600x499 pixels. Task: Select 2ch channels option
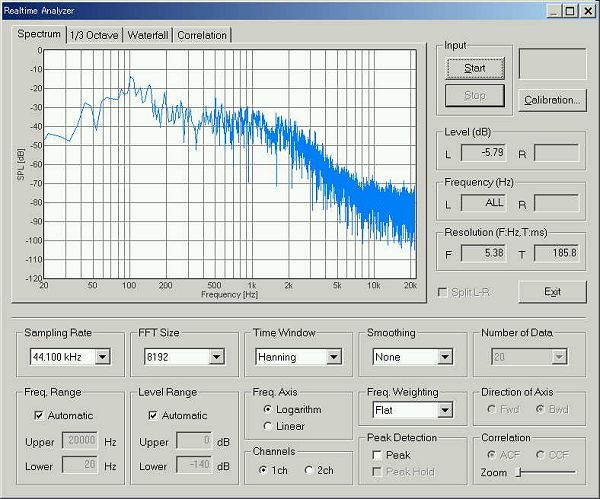point(309,470)
